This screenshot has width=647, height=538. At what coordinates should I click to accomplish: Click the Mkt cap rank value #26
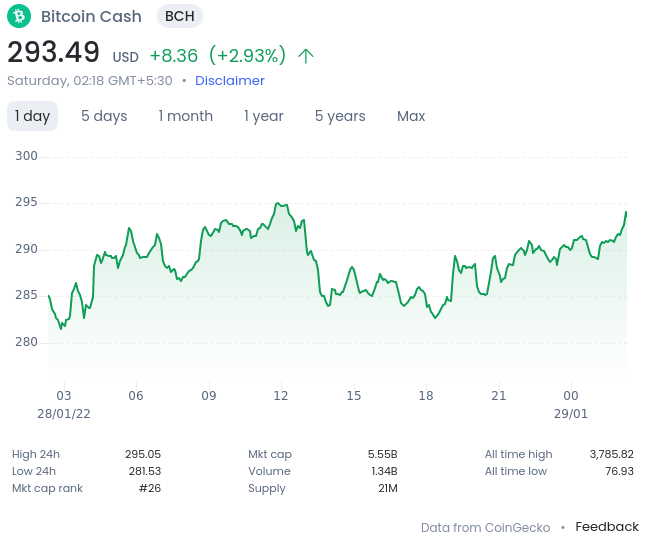[150, 488]
